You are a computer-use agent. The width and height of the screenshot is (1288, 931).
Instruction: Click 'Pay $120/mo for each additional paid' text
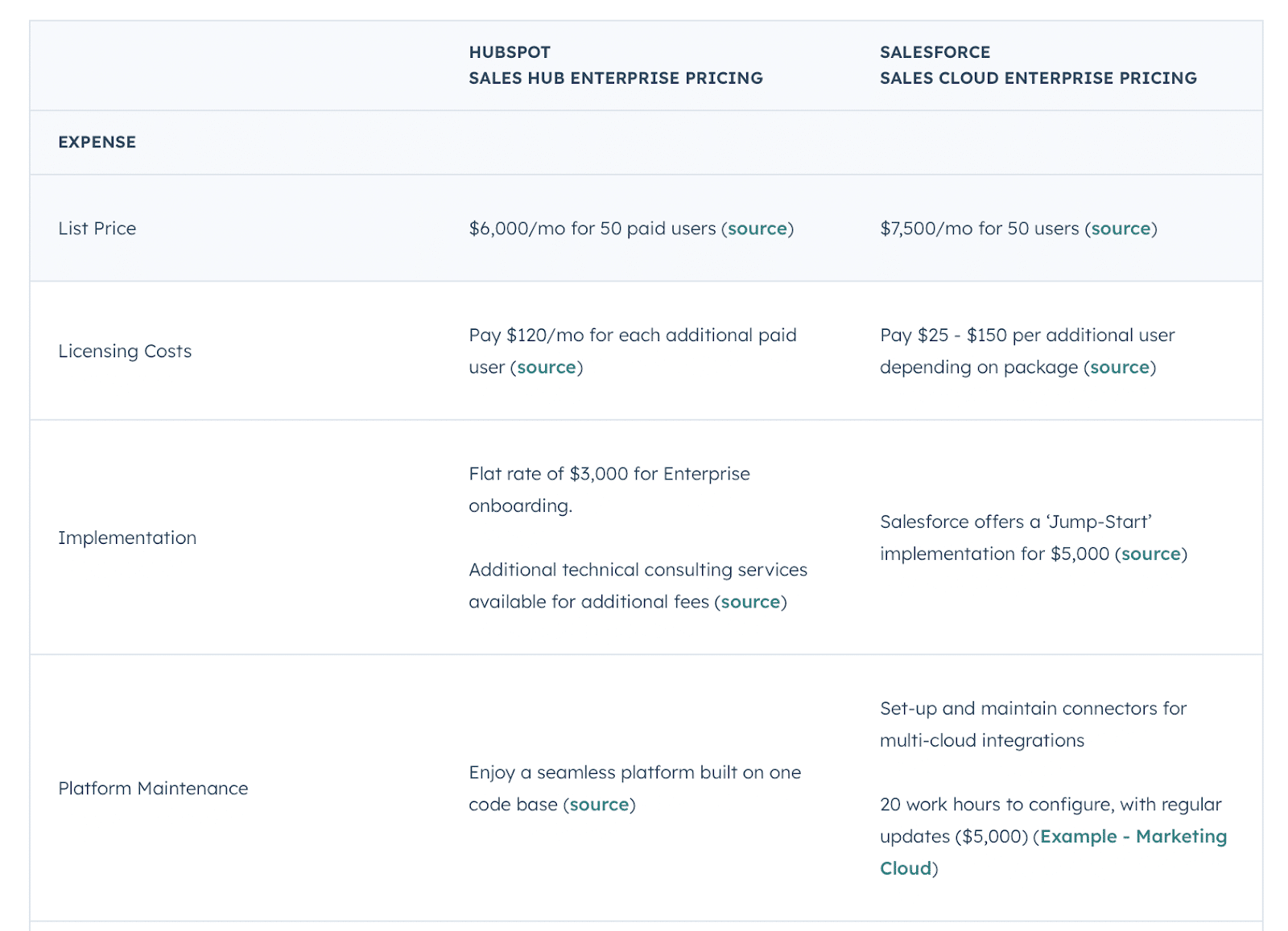pyautogui.click(x=633, y=336)
